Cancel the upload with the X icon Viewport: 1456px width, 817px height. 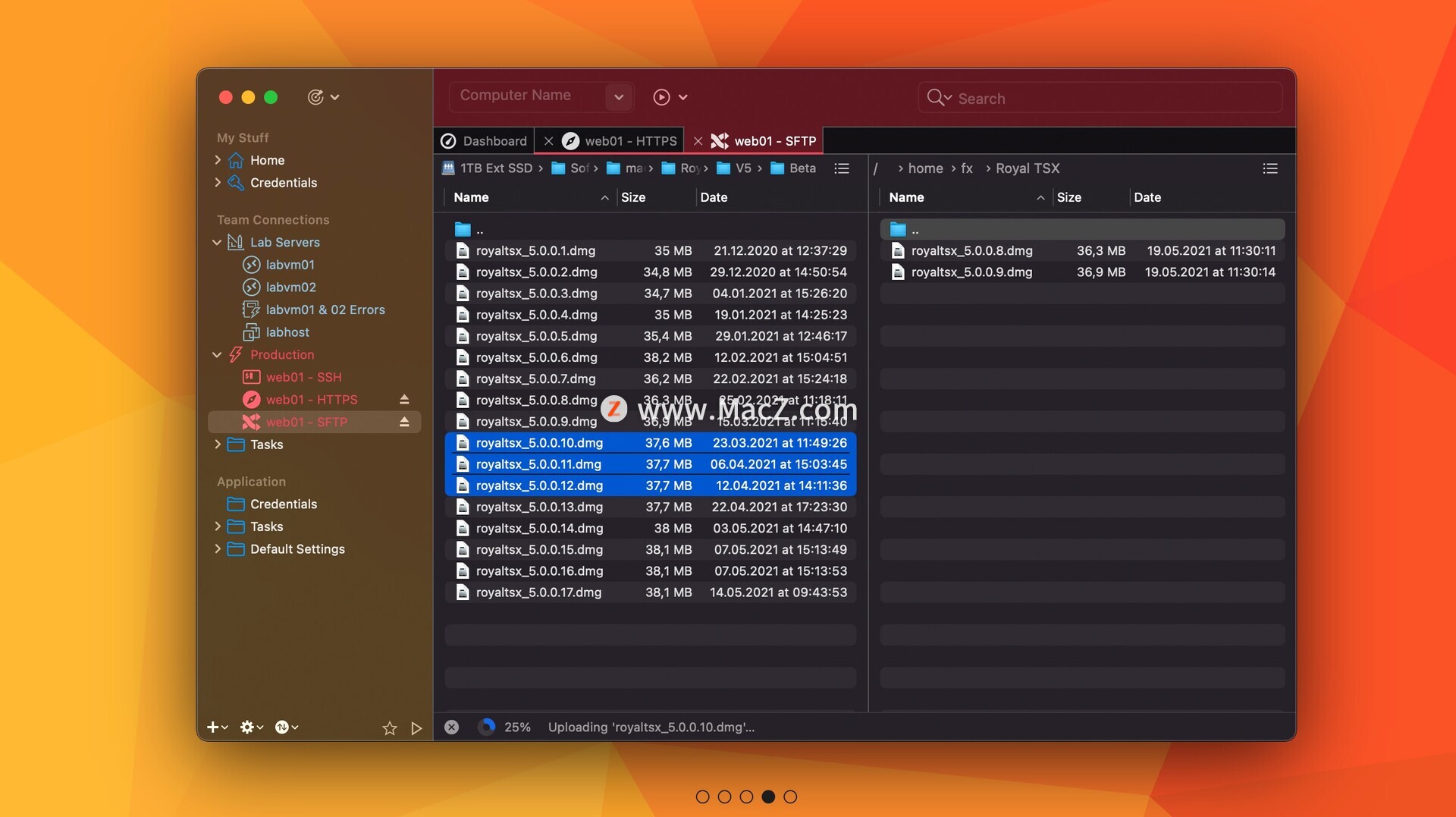[x=451, y=727]
